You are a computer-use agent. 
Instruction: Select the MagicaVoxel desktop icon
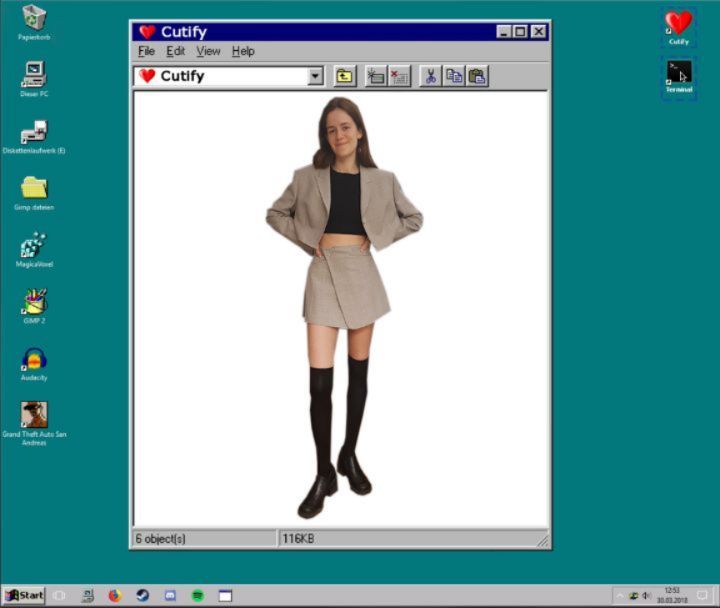pos(35,245)
